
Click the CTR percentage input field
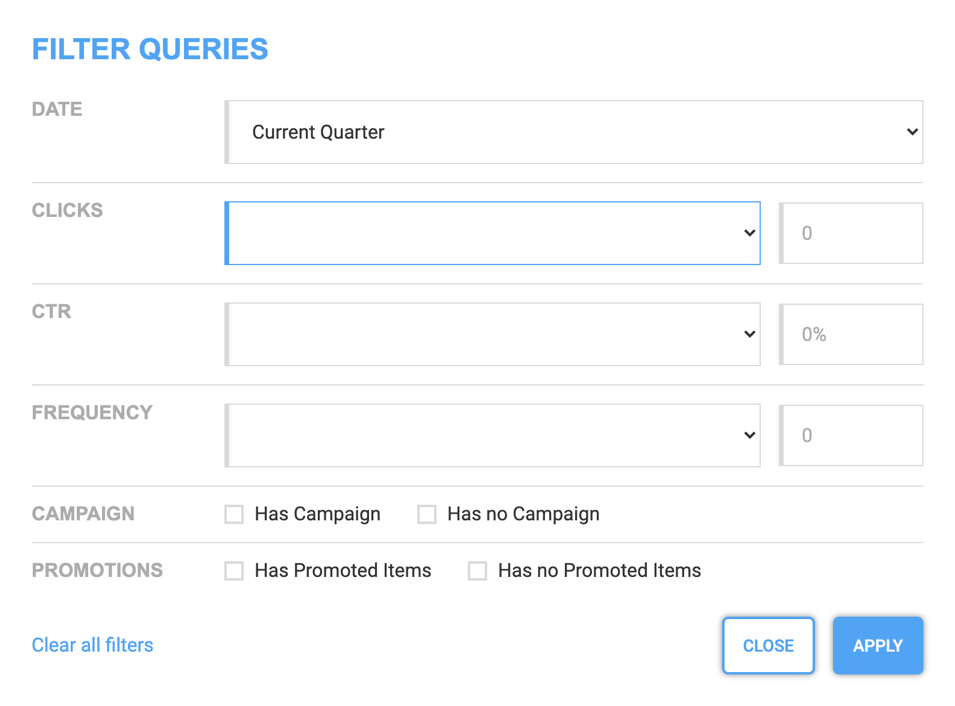coord(851,334)
